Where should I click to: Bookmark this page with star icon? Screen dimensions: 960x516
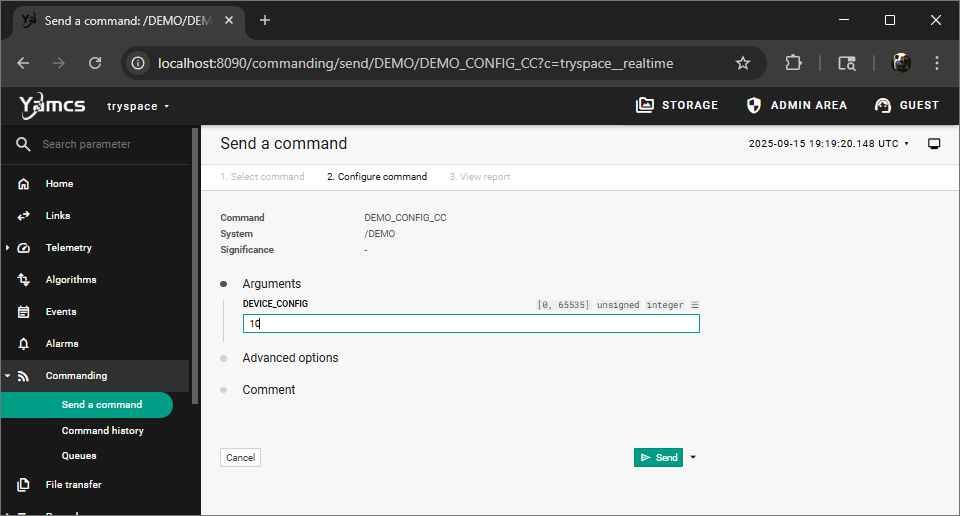coord(743,63)
